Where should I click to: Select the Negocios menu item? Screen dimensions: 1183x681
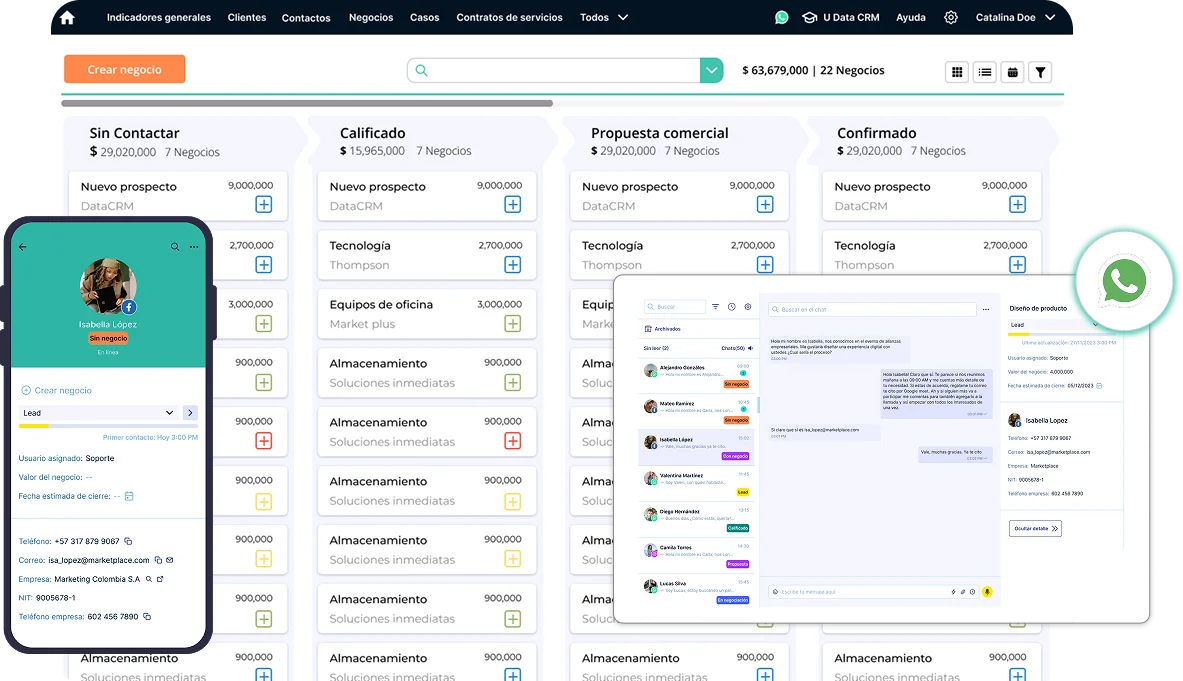pyautogui.click(x=370, y=17)
